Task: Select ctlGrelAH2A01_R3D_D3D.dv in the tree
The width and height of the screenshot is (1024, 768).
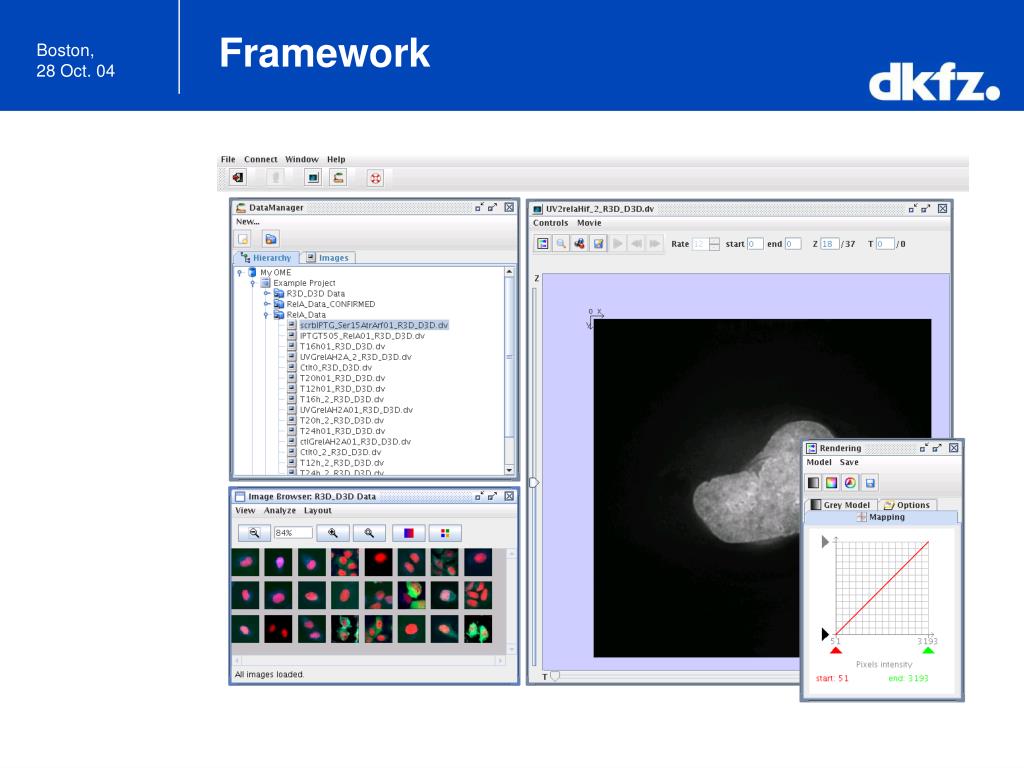Action: 355,441
